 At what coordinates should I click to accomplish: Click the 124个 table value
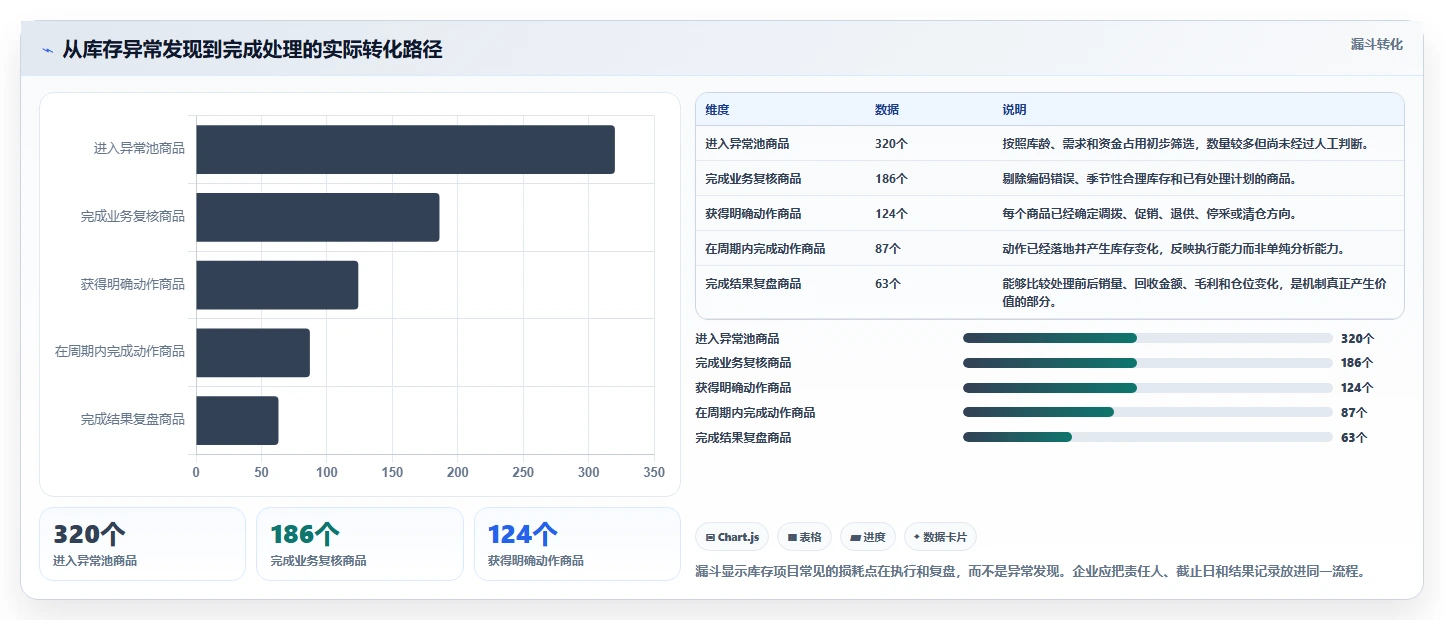(891, 214)
